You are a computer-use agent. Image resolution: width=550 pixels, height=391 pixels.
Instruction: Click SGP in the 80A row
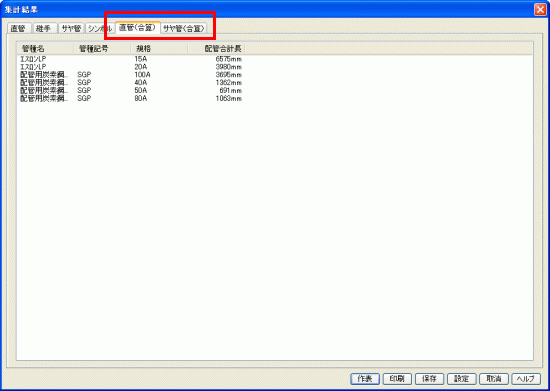(x=84, y=98)
